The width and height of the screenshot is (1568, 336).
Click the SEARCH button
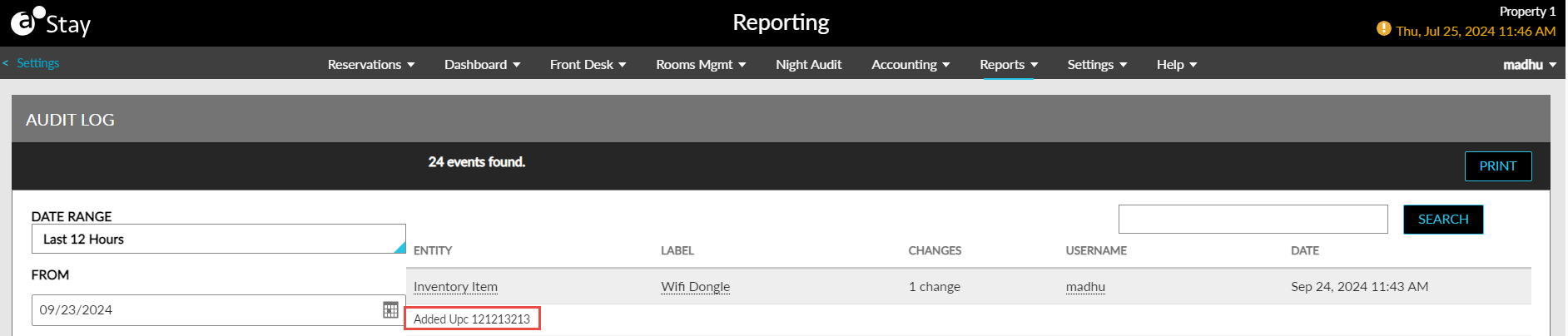1443,220
